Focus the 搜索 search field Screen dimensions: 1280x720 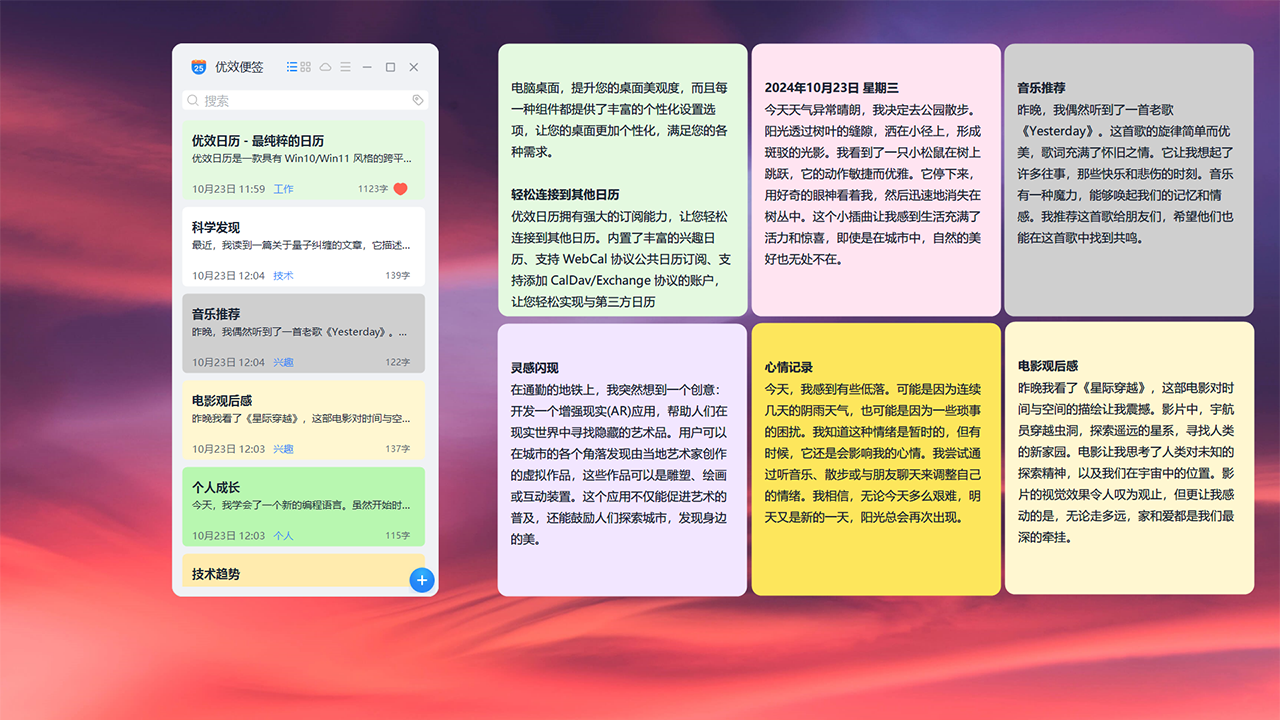click(300, 101)
